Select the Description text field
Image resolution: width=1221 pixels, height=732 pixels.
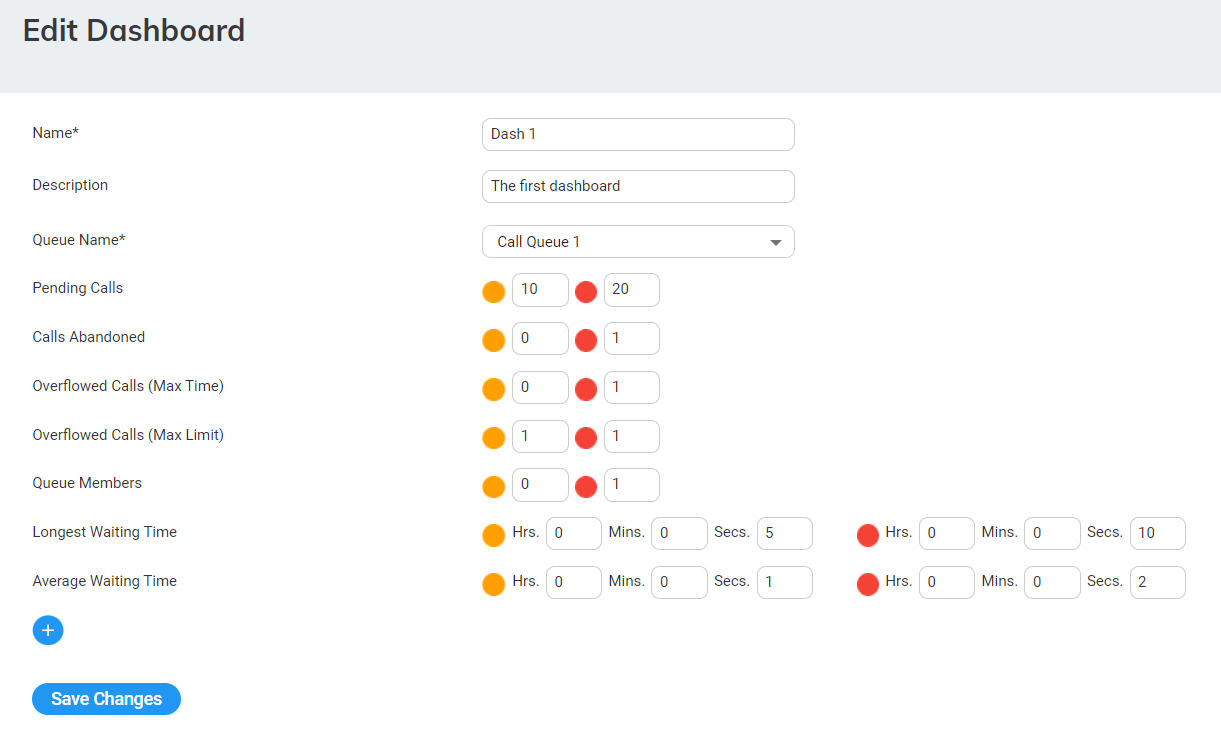coord(638,186)
